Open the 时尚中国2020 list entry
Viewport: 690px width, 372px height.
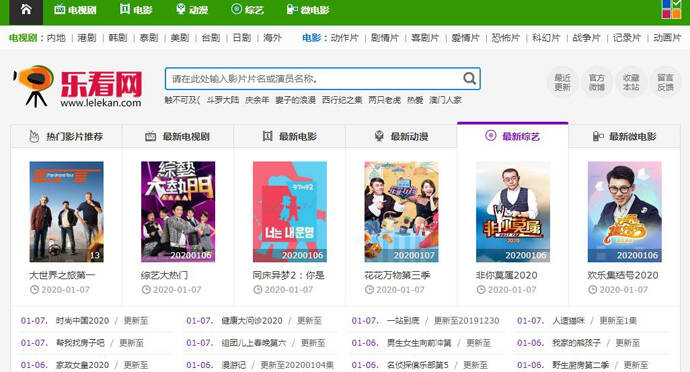[x=82, y=320]
